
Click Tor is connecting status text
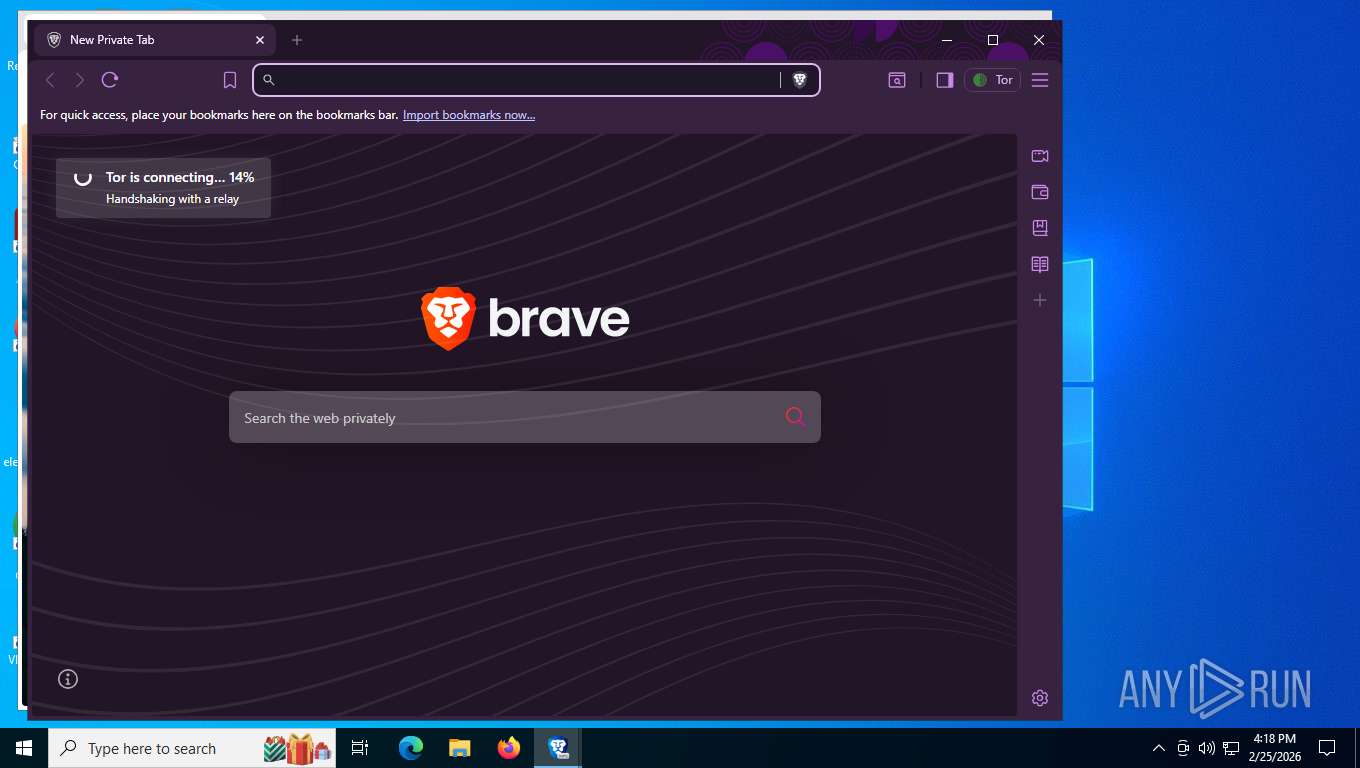(180, 177)
